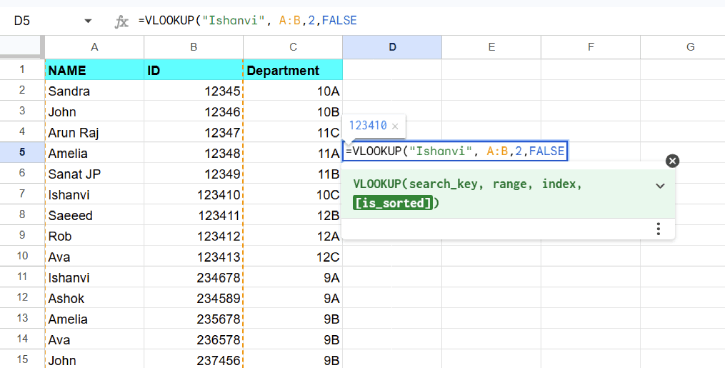Click John in row 15
Screen dimensions: 725x368
pyautogui.click(x=94, y=360)
